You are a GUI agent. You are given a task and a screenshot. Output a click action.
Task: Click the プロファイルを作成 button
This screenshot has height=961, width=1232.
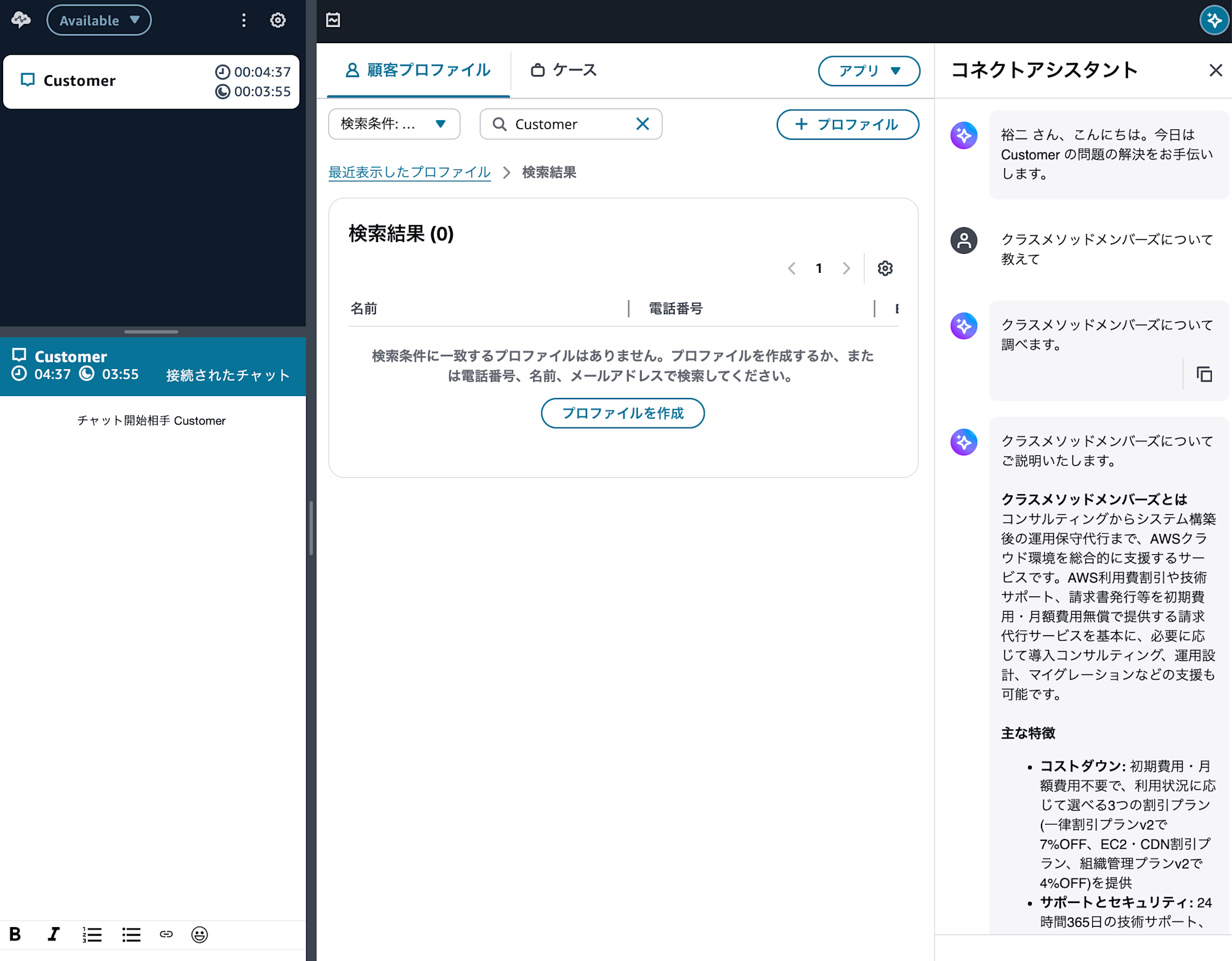[x=622, y=413]
